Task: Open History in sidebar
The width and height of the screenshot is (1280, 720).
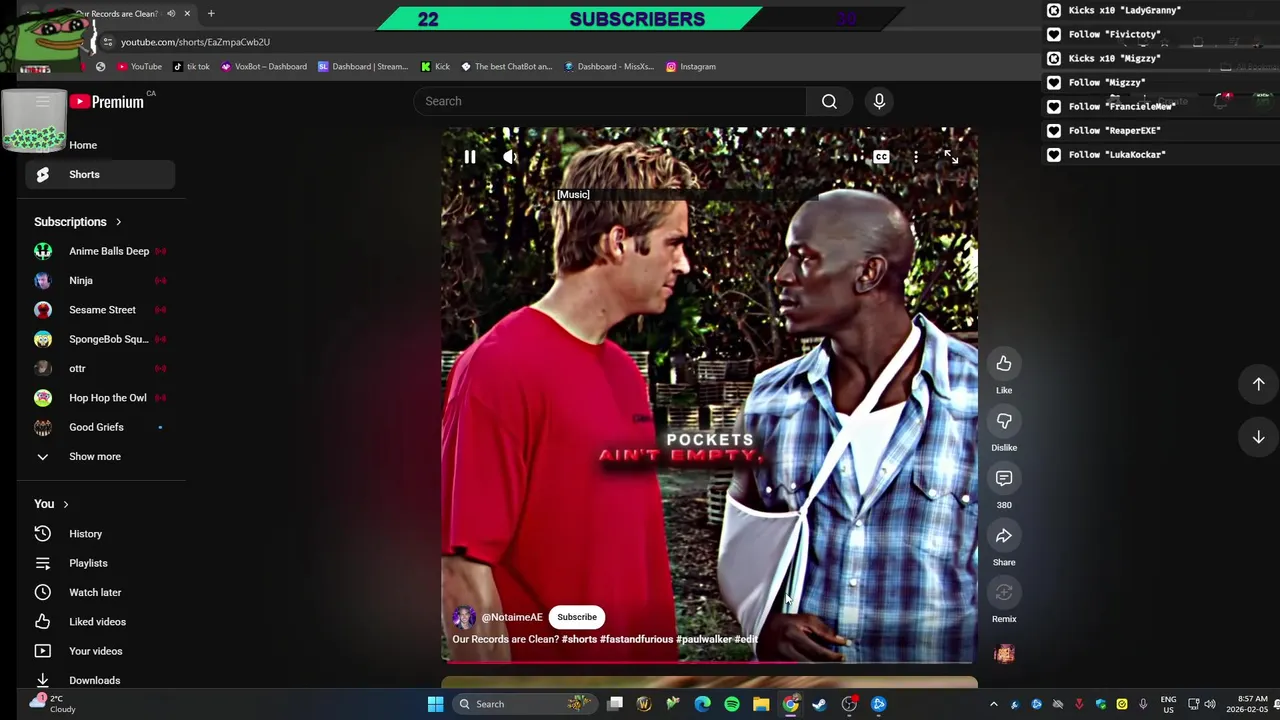Action: (x=100, y=534)
